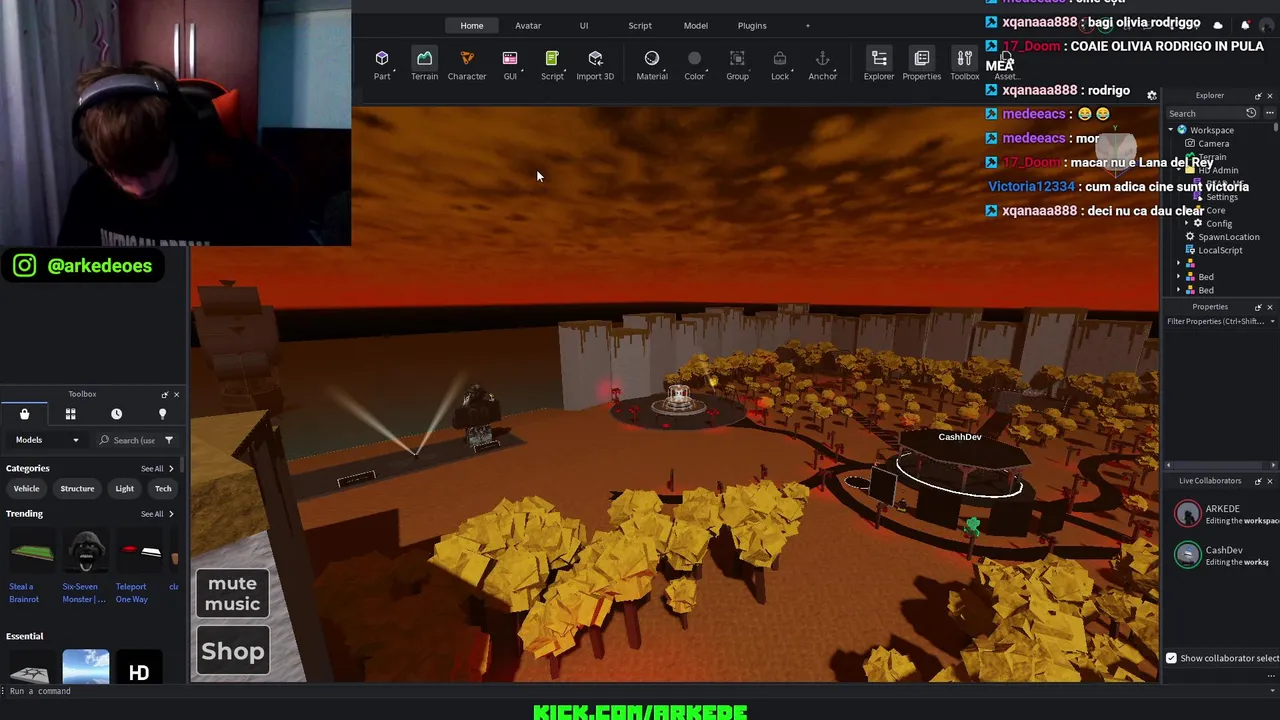This screenshot has width=1280, height=720.
Task: Switch to the UI ribbon tab
Action: point(584,25)
